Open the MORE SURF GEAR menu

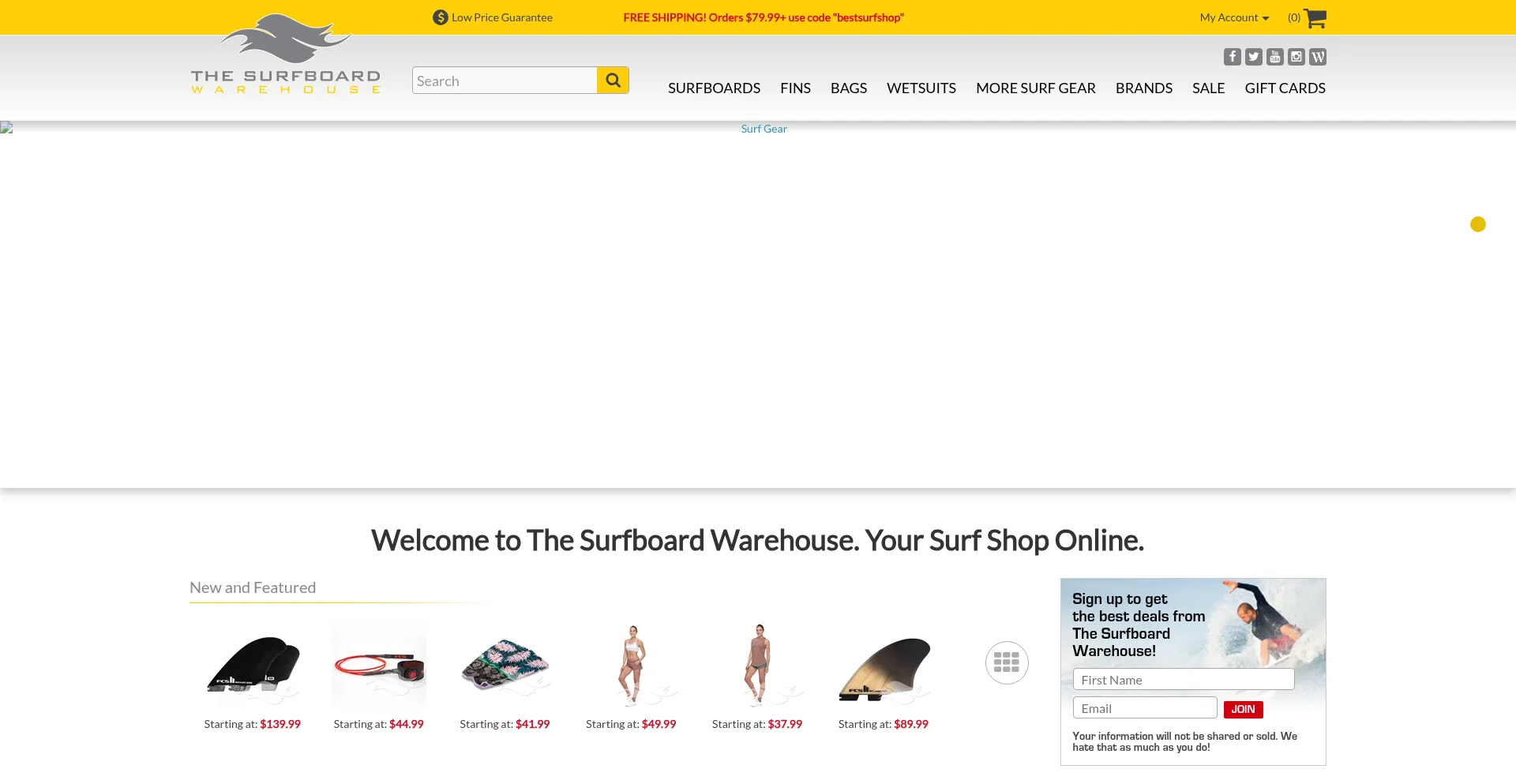(1036, 88)
